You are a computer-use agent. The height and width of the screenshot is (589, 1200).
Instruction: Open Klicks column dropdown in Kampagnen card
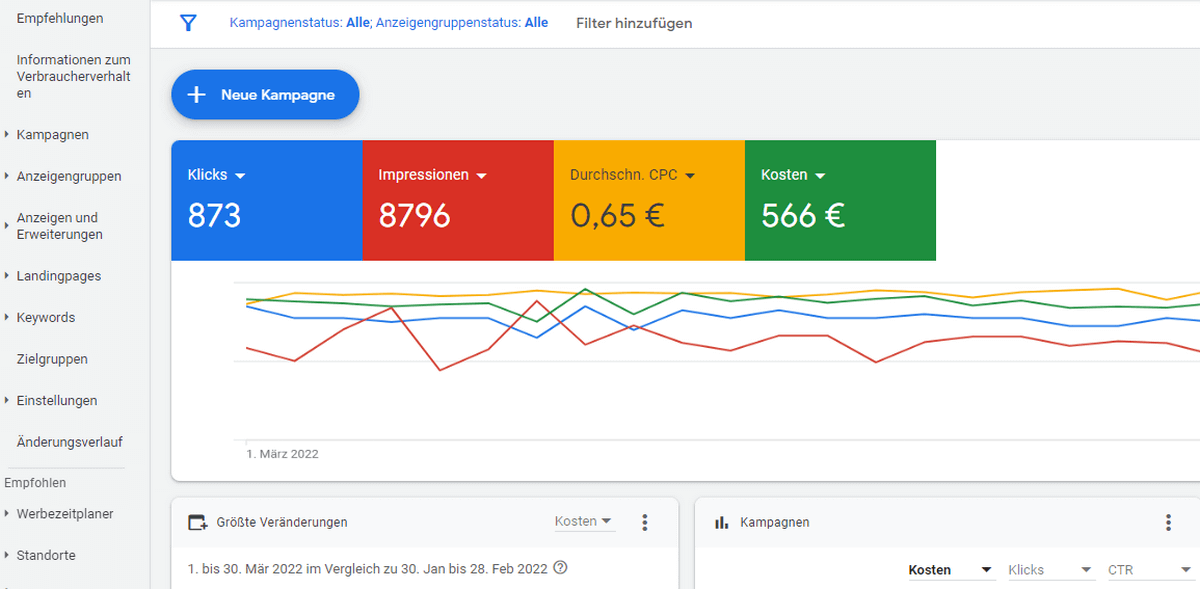tap(1051, 570)
